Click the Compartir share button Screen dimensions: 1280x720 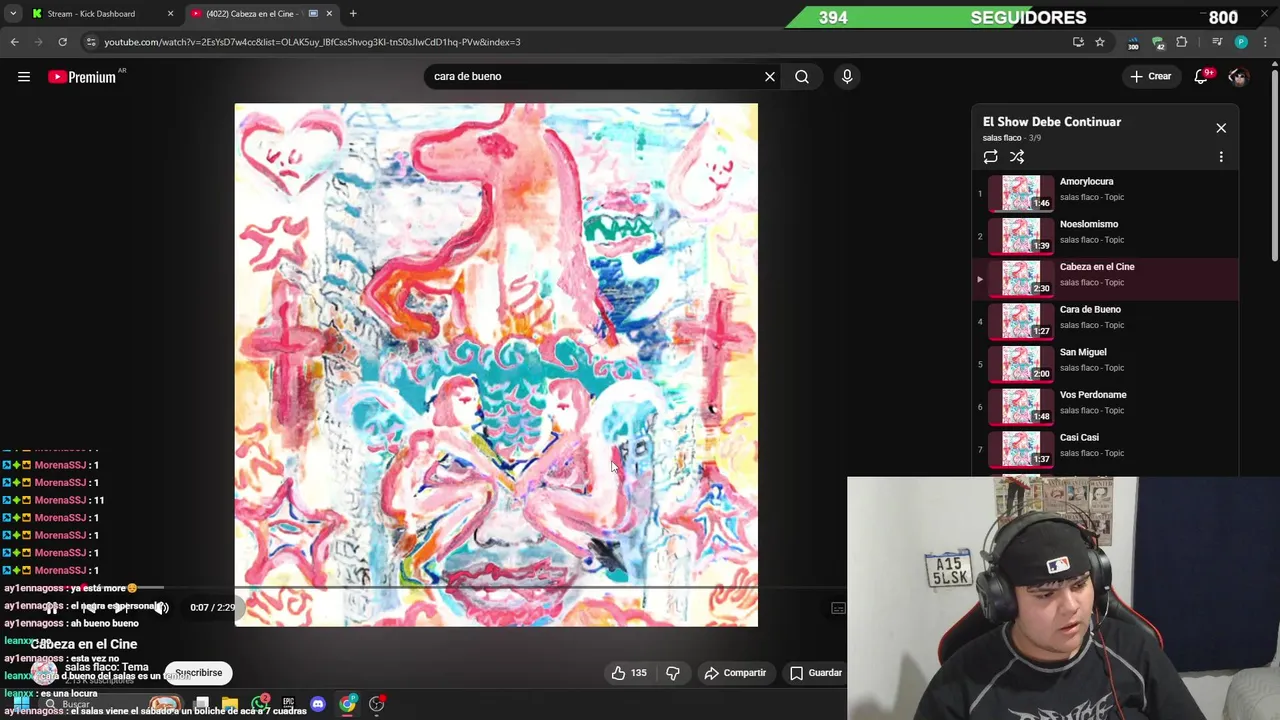tap(735, 673)
